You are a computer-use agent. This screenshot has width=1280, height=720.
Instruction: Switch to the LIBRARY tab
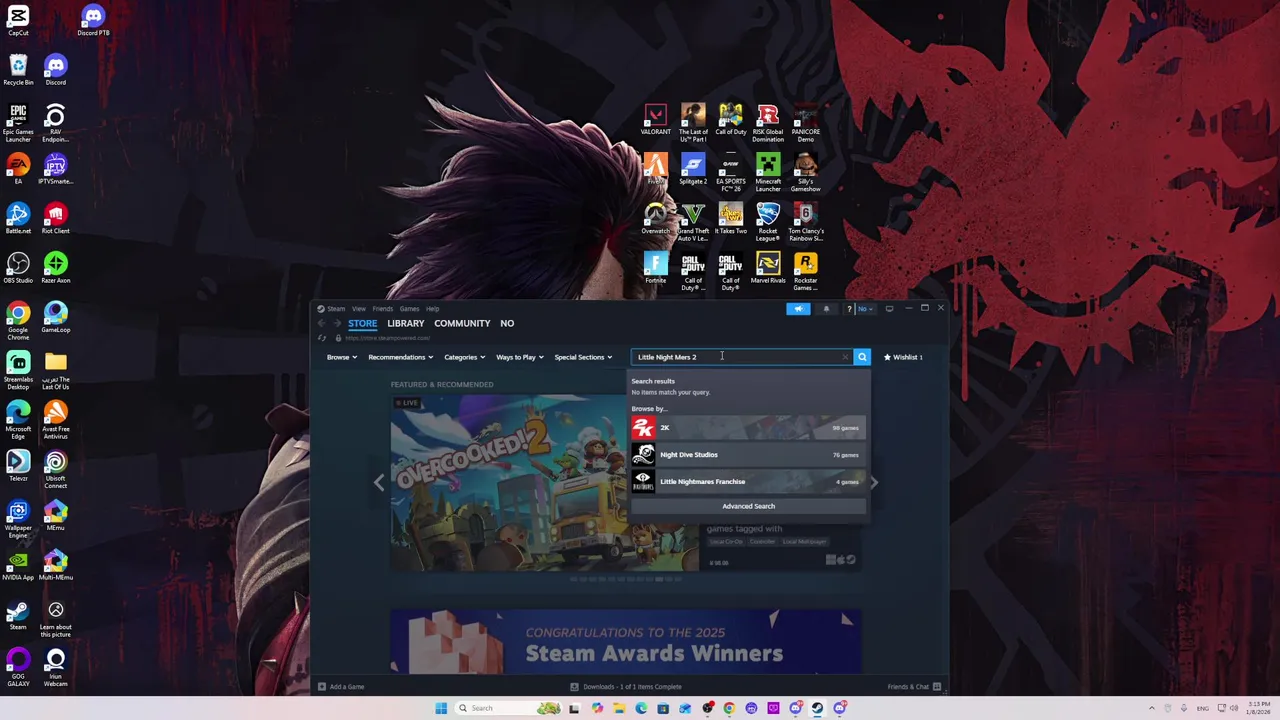coord(406,323)
